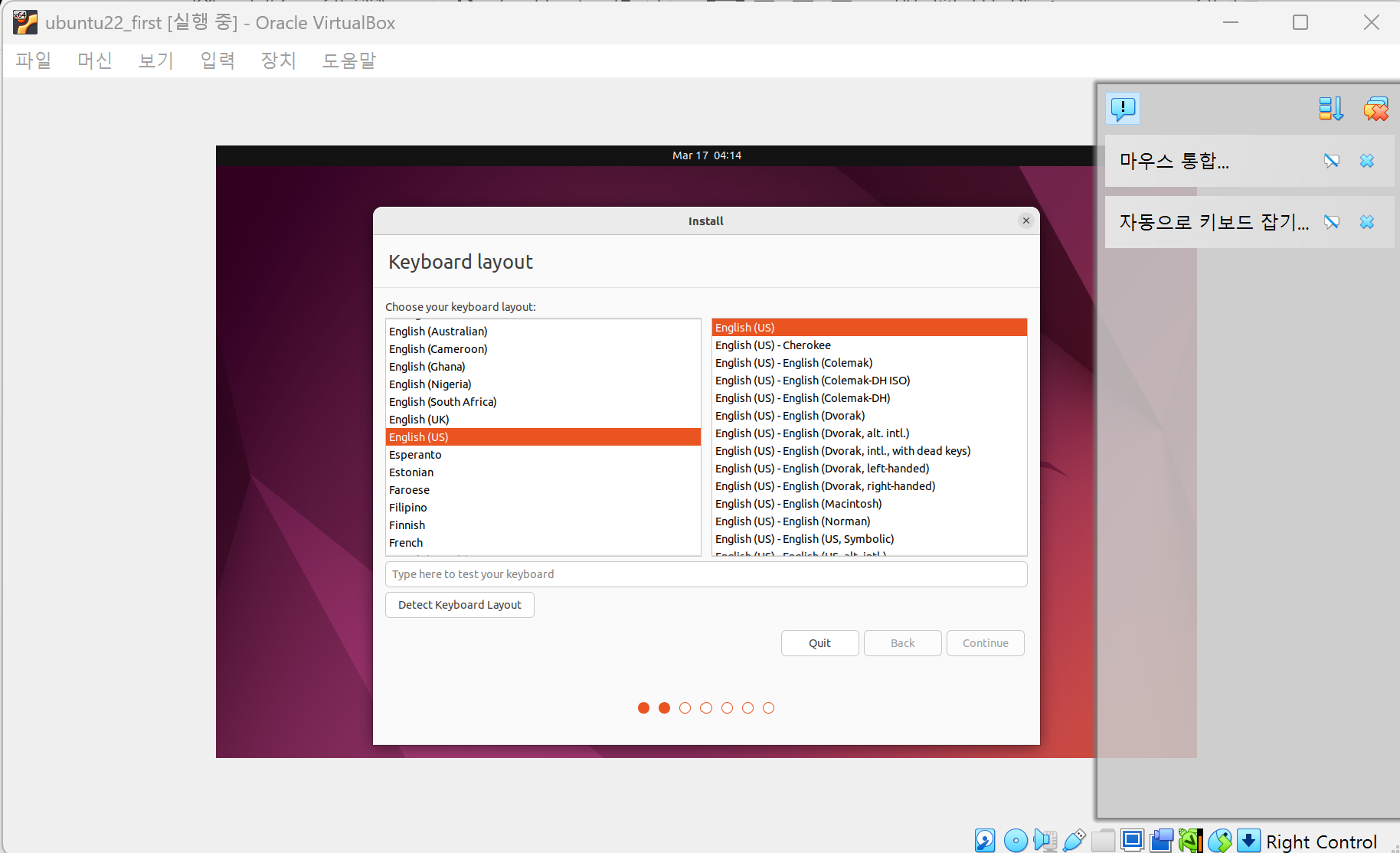
Task: Open the 도움말 menu
Action: (x=349, y=60)
